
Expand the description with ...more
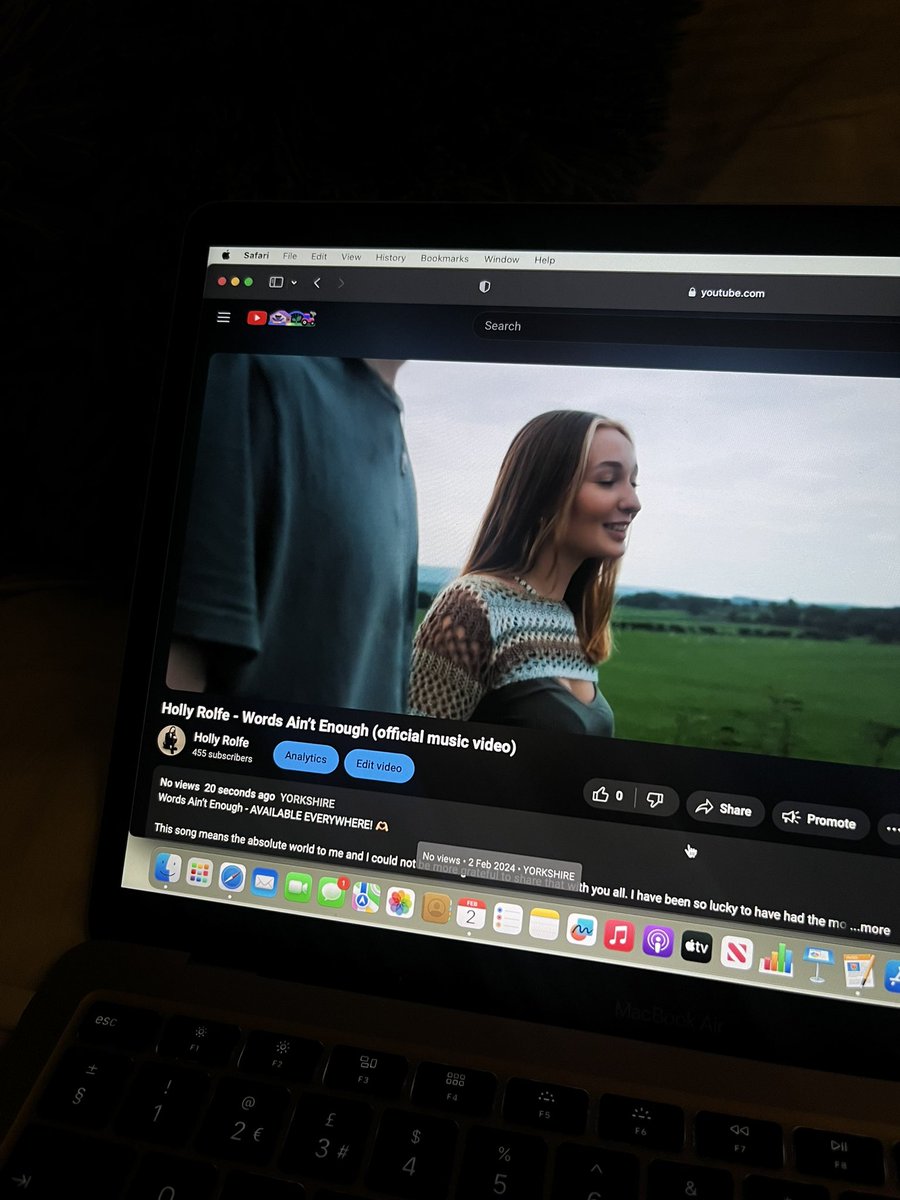(x=870, y=929)
